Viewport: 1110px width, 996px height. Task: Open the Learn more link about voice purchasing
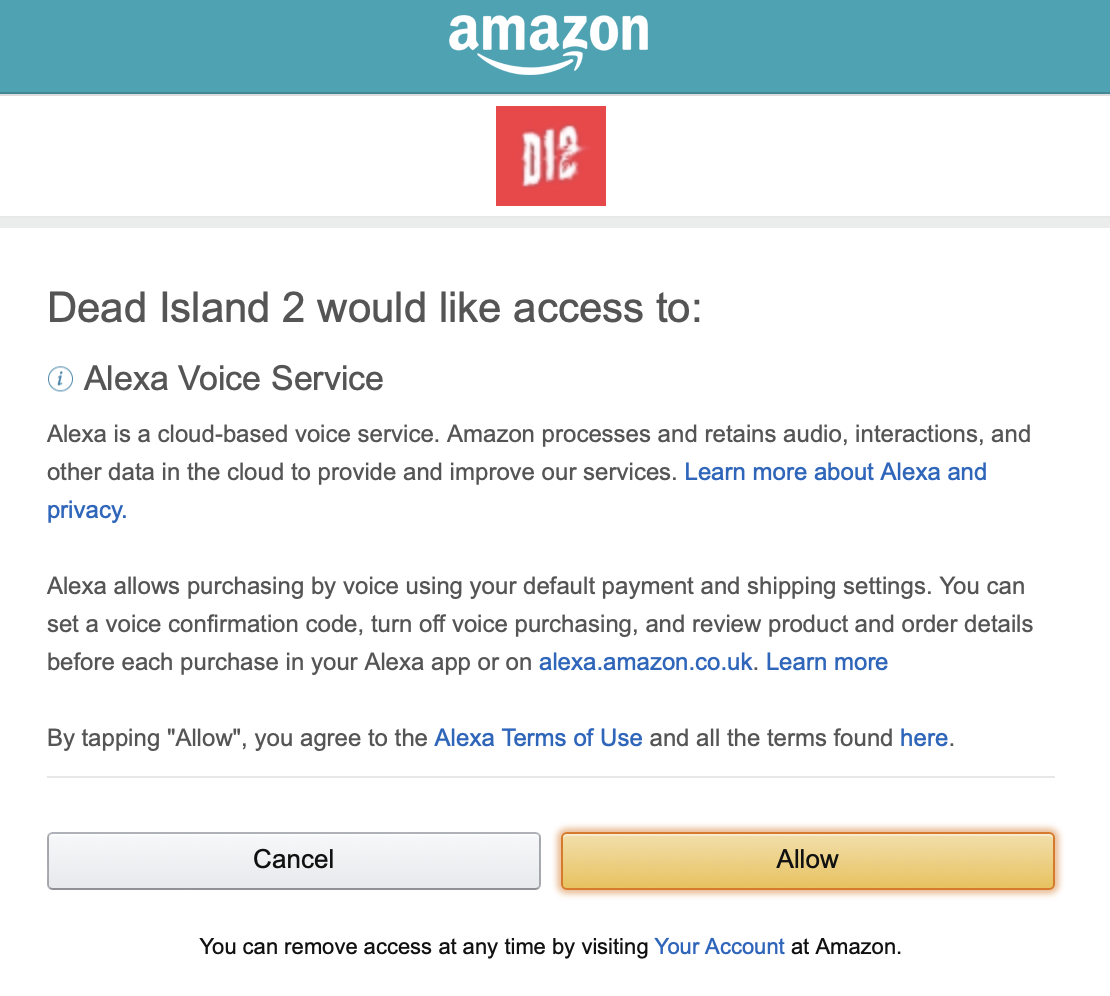(x=827, y=662)
